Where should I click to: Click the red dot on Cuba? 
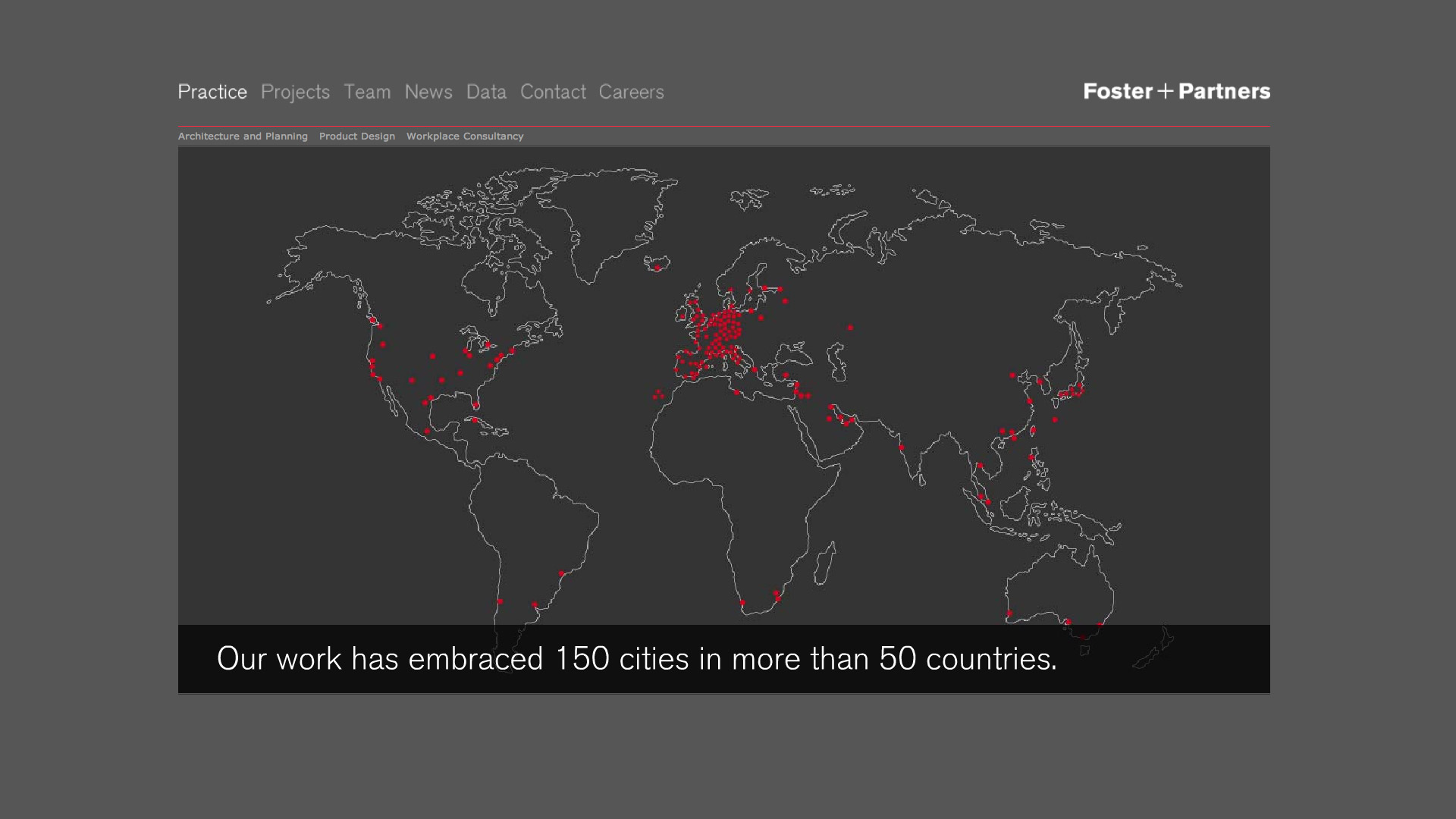click(x=475, y=420)
